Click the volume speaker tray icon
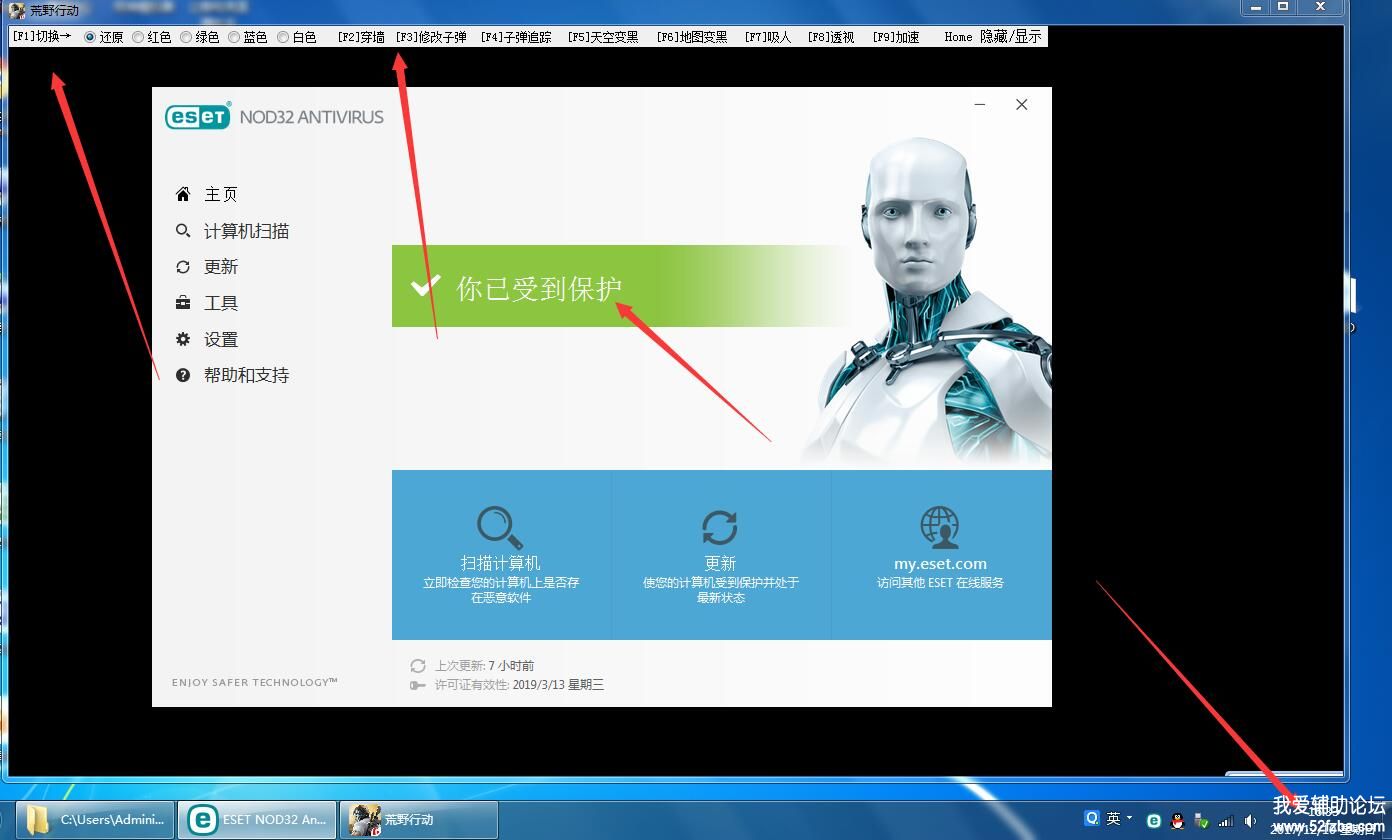Screen dimensions: 1392x840 1250,821
